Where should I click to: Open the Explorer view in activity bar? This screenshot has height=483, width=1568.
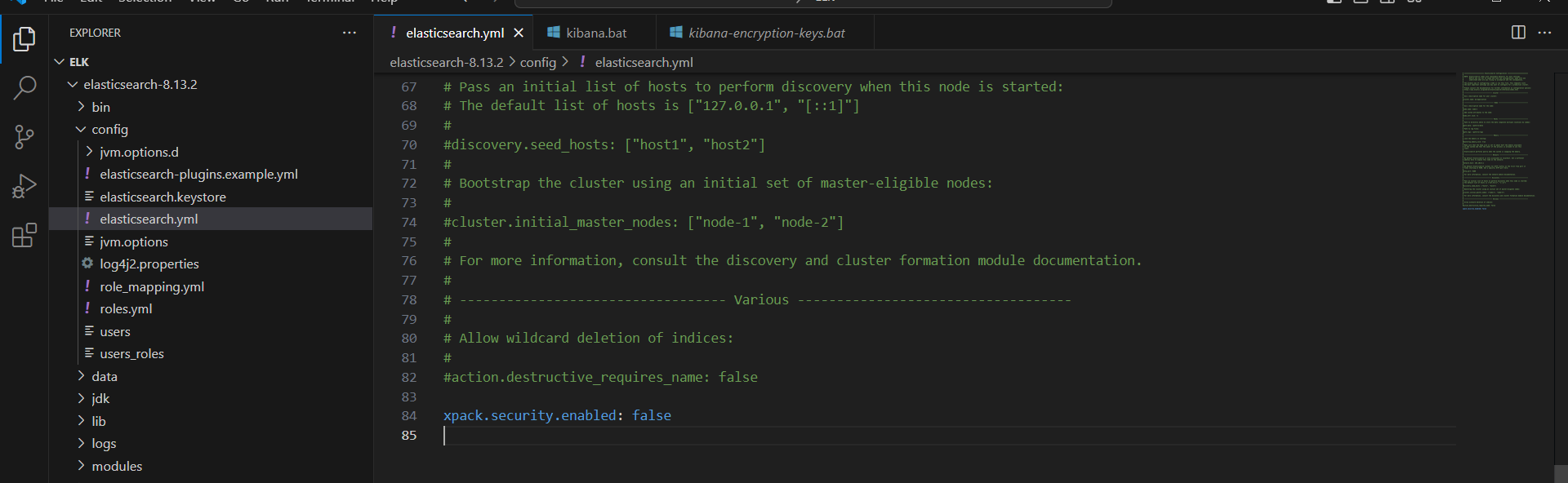[x=24, y=38]
